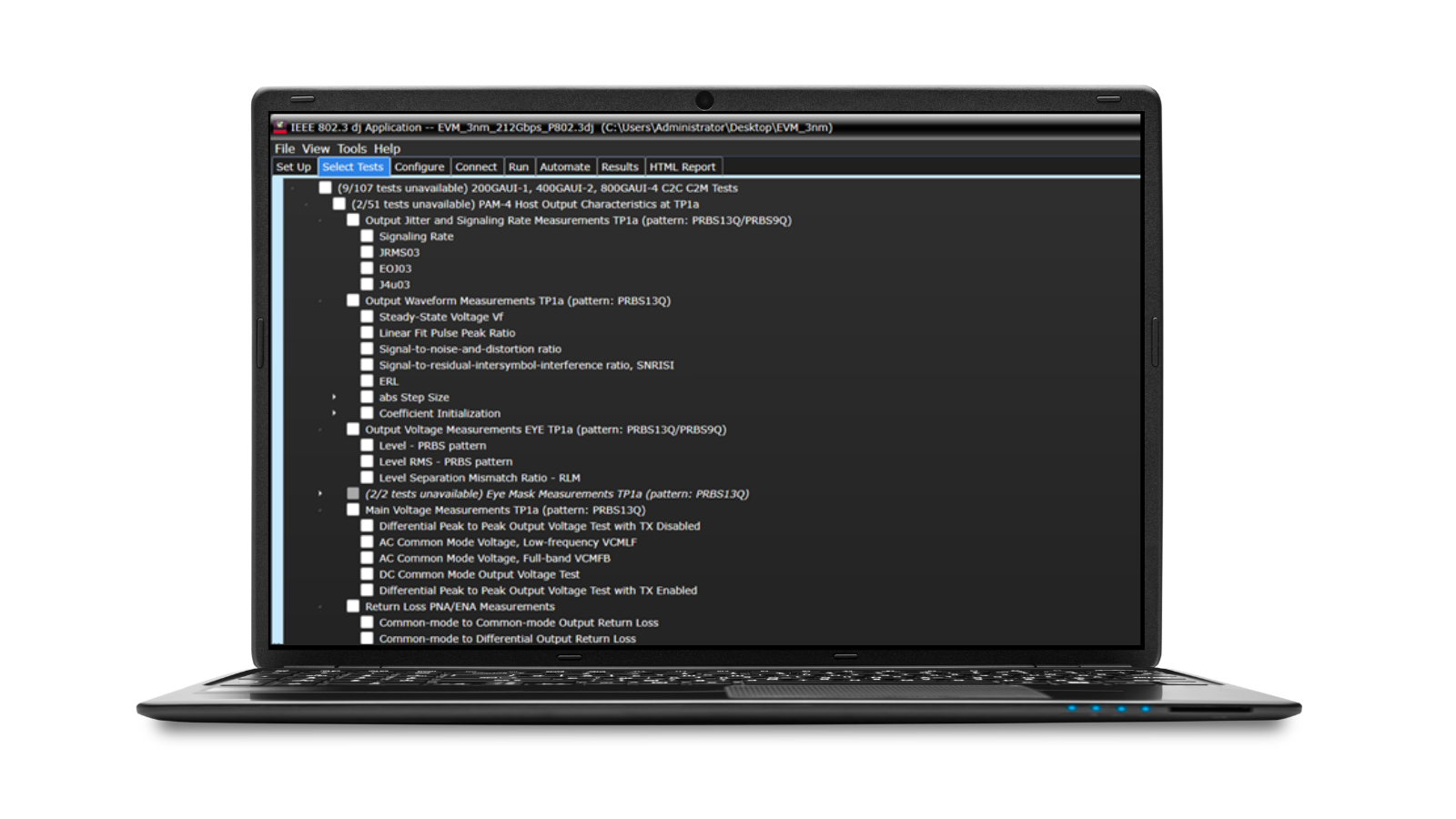Select the Level - PRBS pattern row text
1456x819 pixels.
point(432,445)
